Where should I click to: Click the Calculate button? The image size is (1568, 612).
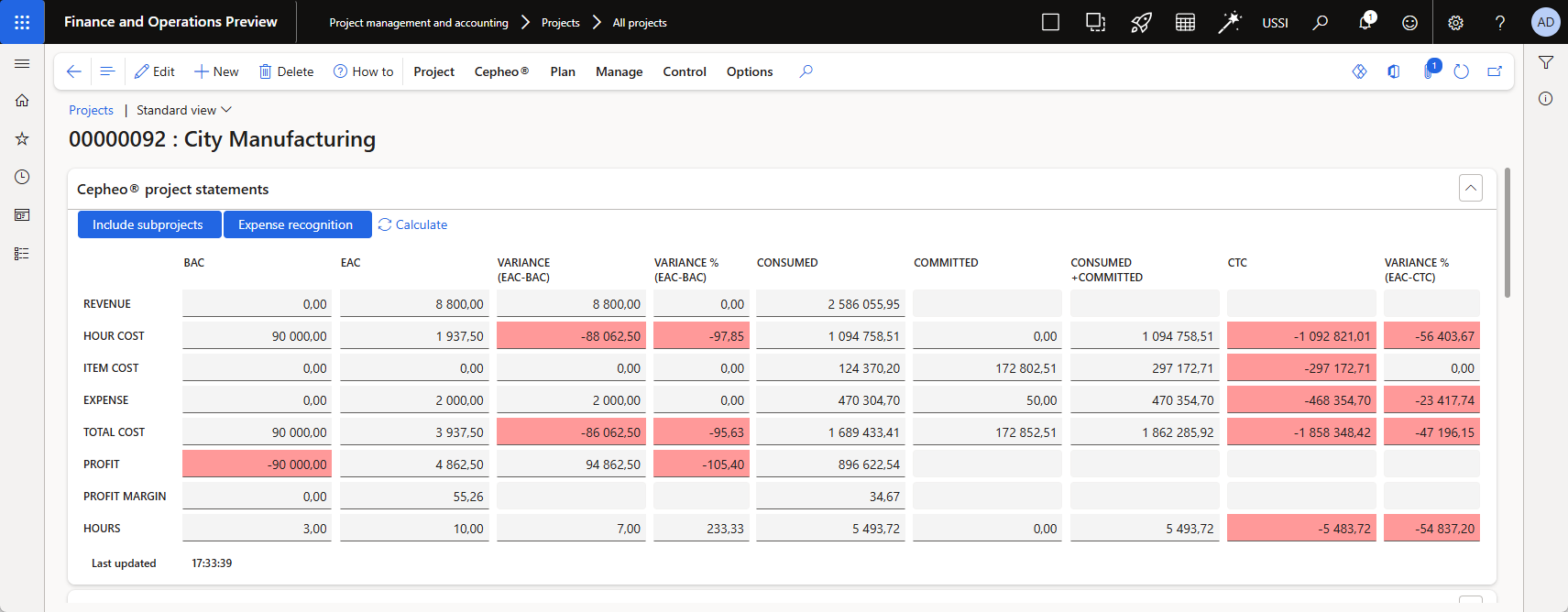[412, 224]
